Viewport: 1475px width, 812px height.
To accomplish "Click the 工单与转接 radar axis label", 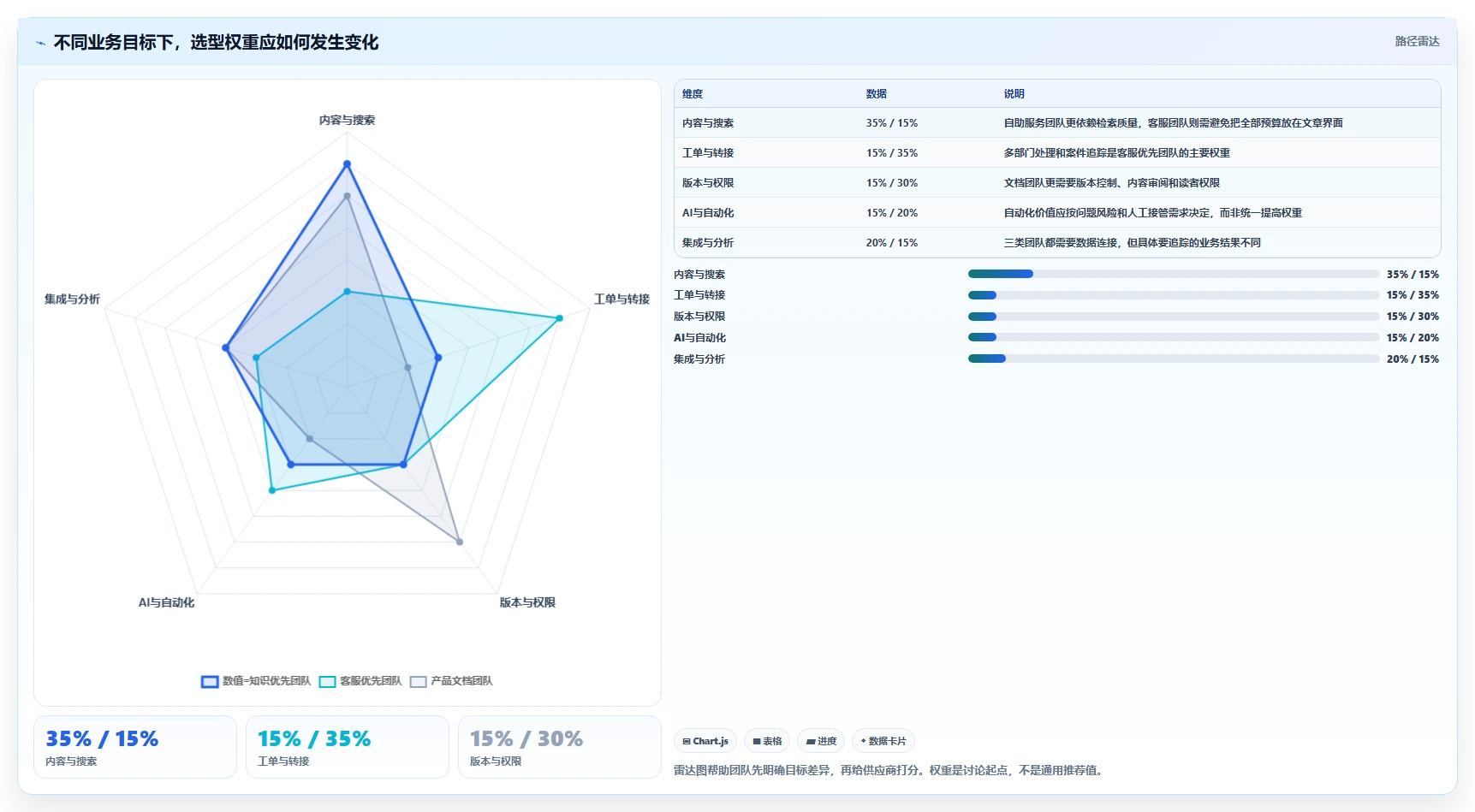I will click(x=622, y=299).
